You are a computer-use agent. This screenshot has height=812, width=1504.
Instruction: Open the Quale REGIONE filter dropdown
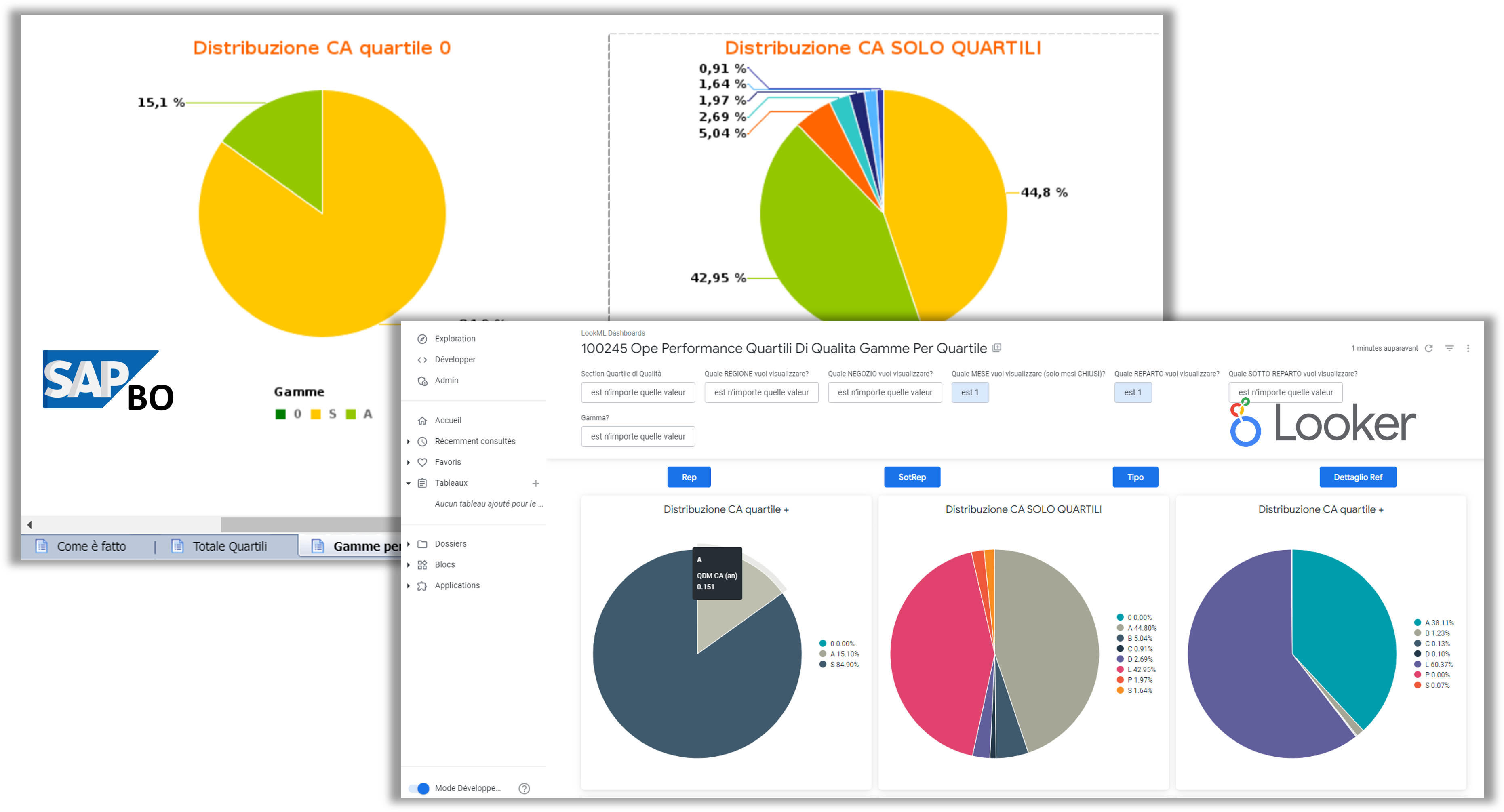pos(761,392)
